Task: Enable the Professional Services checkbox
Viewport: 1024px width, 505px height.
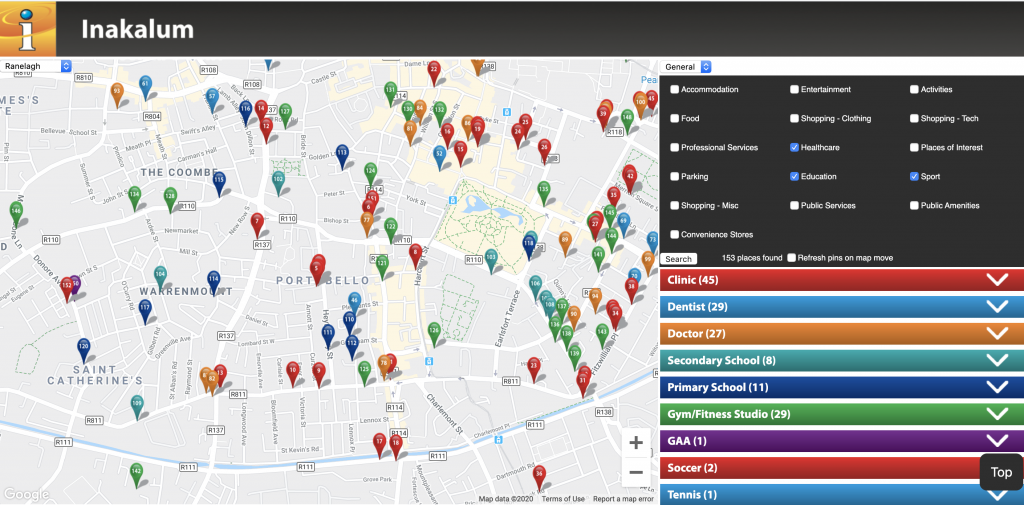Action: tap(675, 148)
